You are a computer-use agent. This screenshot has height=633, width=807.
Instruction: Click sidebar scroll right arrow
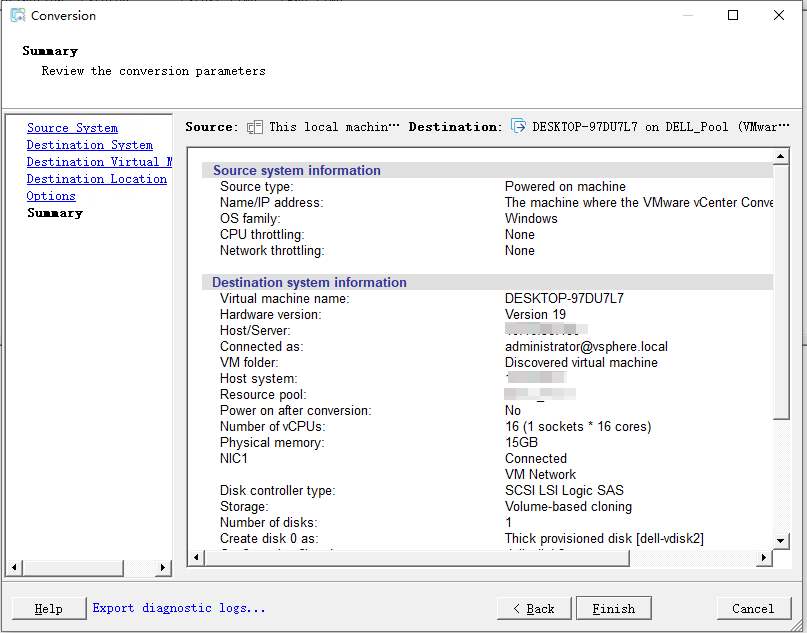163,567
